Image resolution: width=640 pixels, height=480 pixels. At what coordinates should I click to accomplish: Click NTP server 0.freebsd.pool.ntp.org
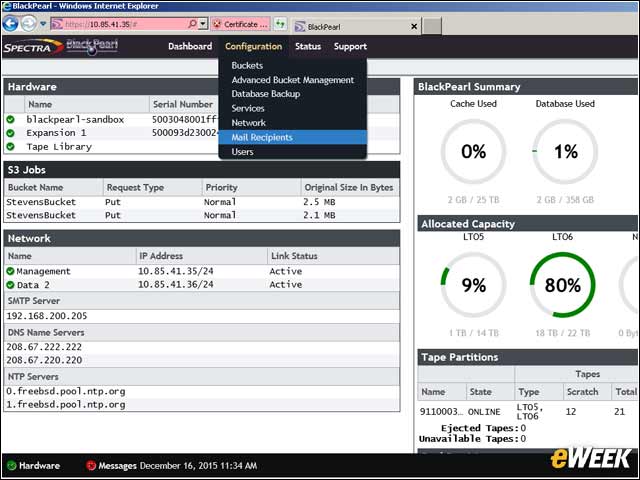click(66, 391)
